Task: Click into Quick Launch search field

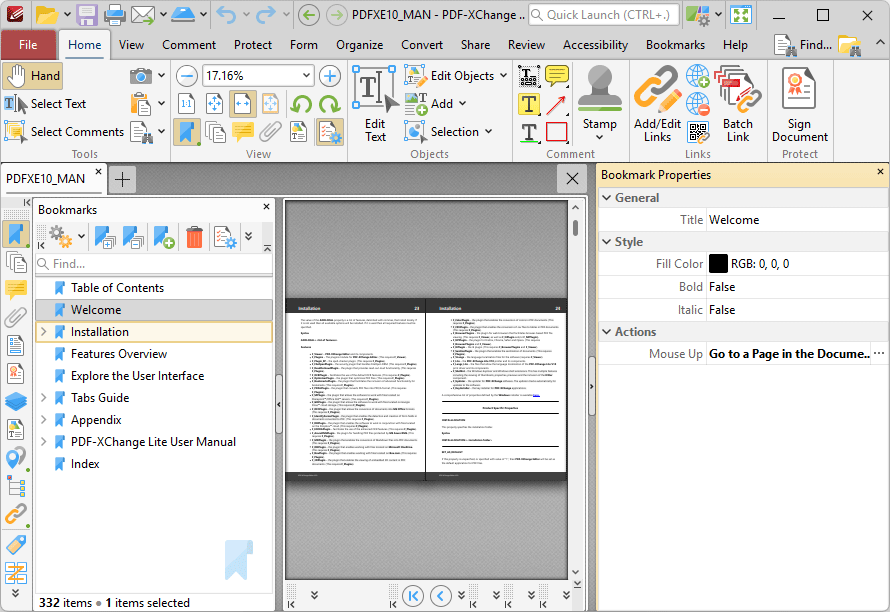Action: [x=603, y=15]
